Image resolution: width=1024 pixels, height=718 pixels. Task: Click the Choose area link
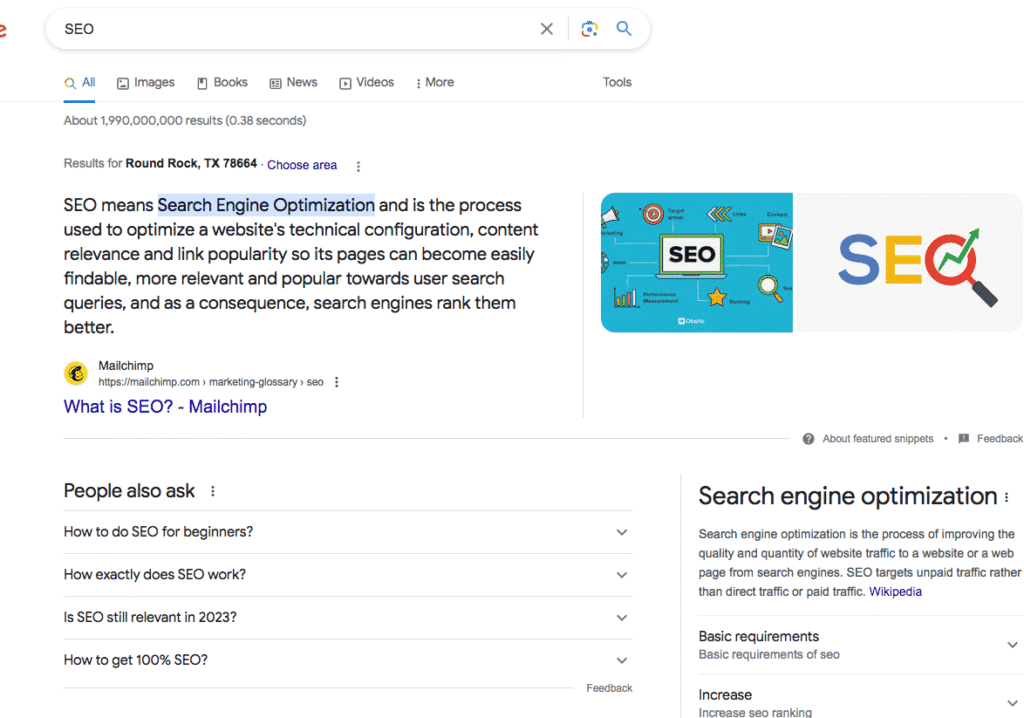click(x=301, y=164)
